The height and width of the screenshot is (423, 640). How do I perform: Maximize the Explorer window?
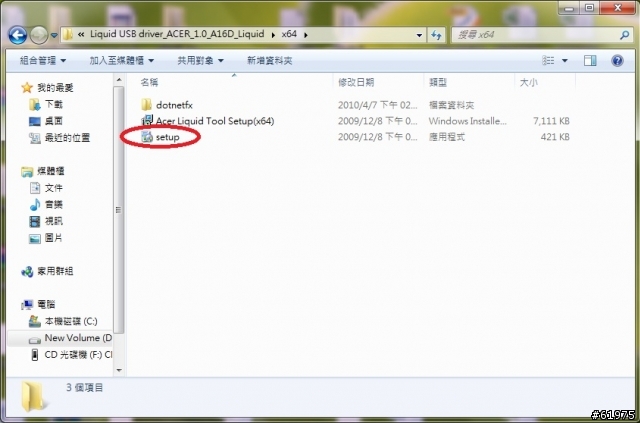point(589,8)
